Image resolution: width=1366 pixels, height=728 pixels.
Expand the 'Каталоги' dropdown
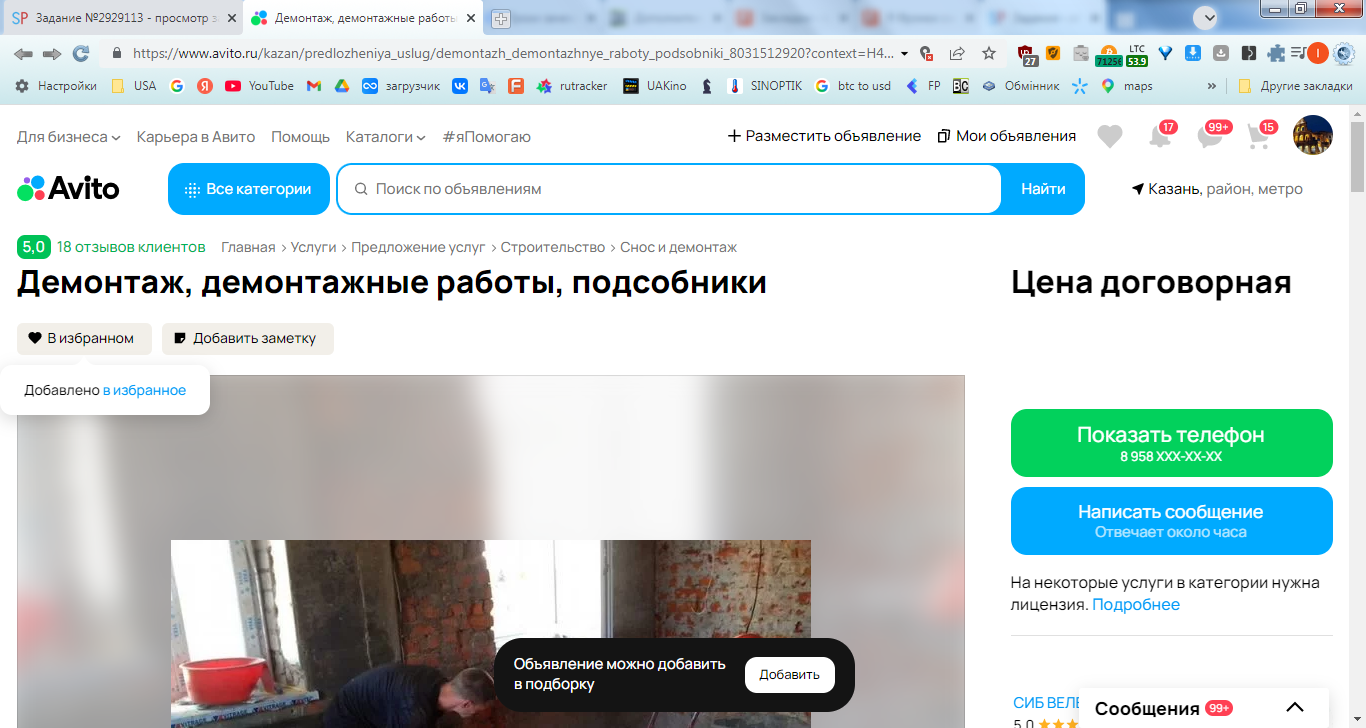[386, 136]
